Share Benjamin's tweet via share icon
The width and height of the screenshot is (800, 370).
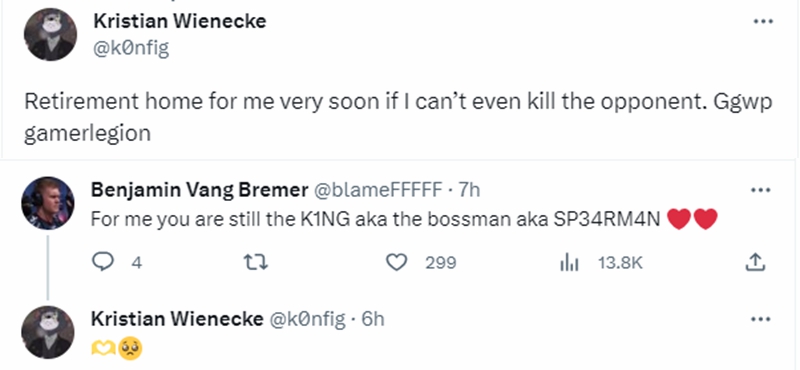[755, 262]
